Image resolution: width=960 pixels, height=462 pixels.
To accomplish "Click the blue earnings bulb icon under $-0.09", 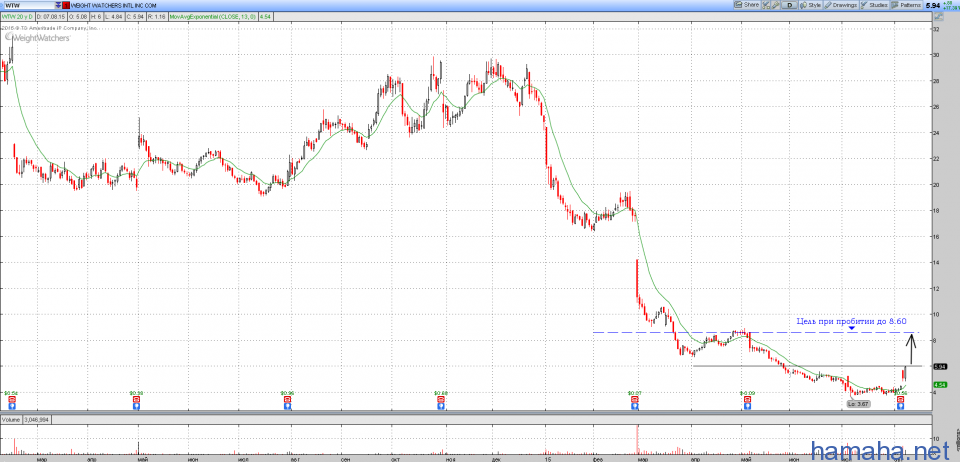I will pos(747,405).
